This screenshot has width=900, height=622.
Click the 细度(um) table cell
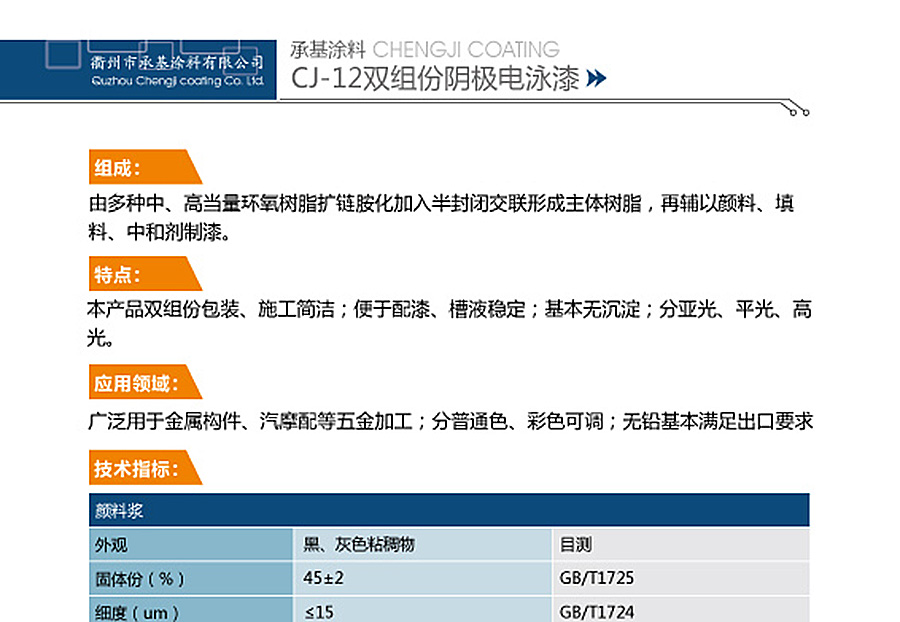click(191, 609)
